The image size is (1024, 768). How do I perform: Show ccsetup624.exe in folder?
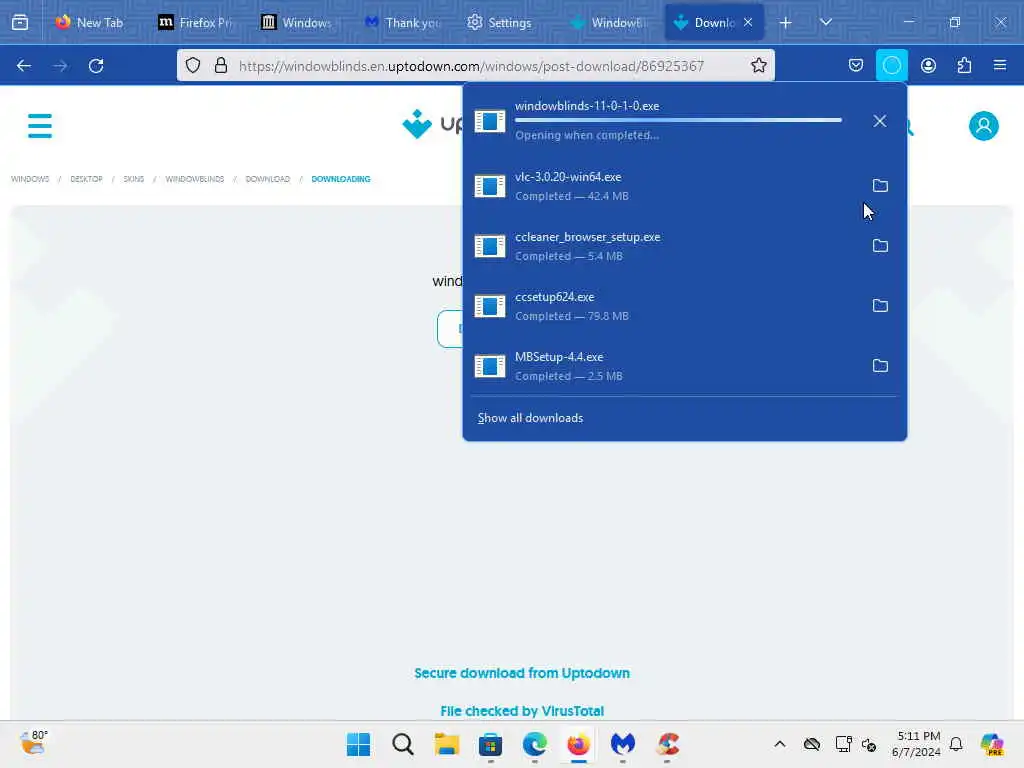pyautogui.click(x=880, y=306)
